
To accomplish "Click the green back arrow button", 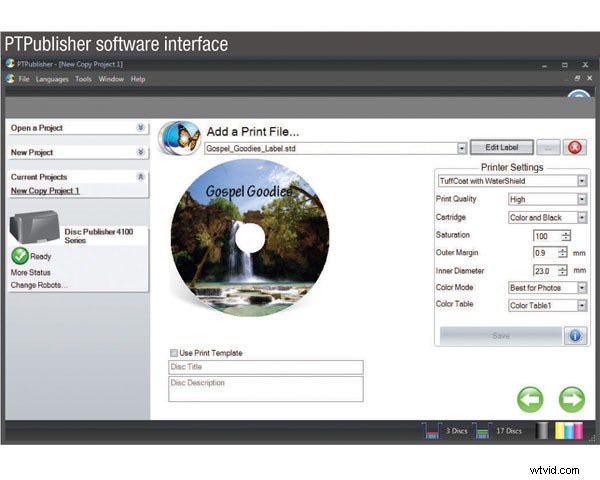I will 530,399.
